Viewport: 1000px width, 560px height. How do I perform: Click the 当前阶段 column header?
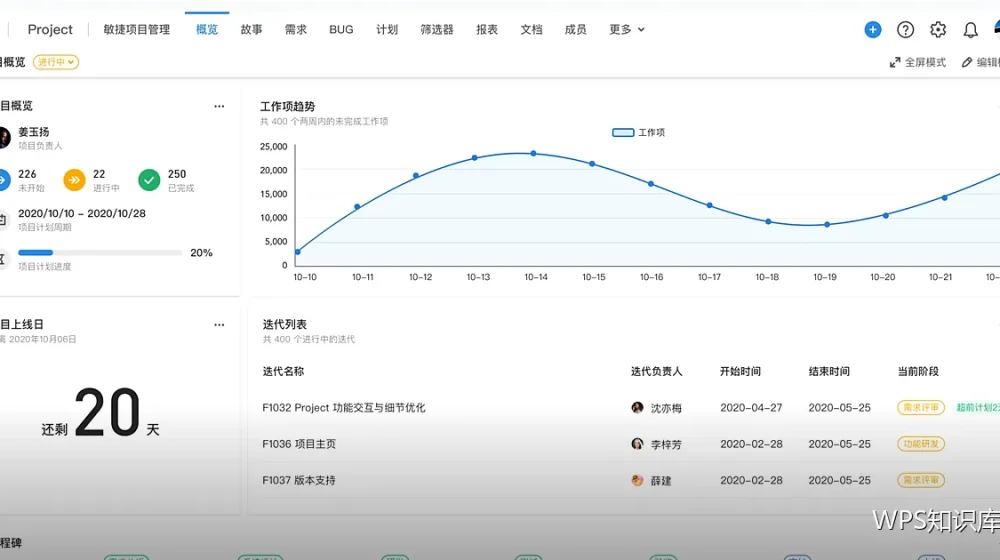918,371
